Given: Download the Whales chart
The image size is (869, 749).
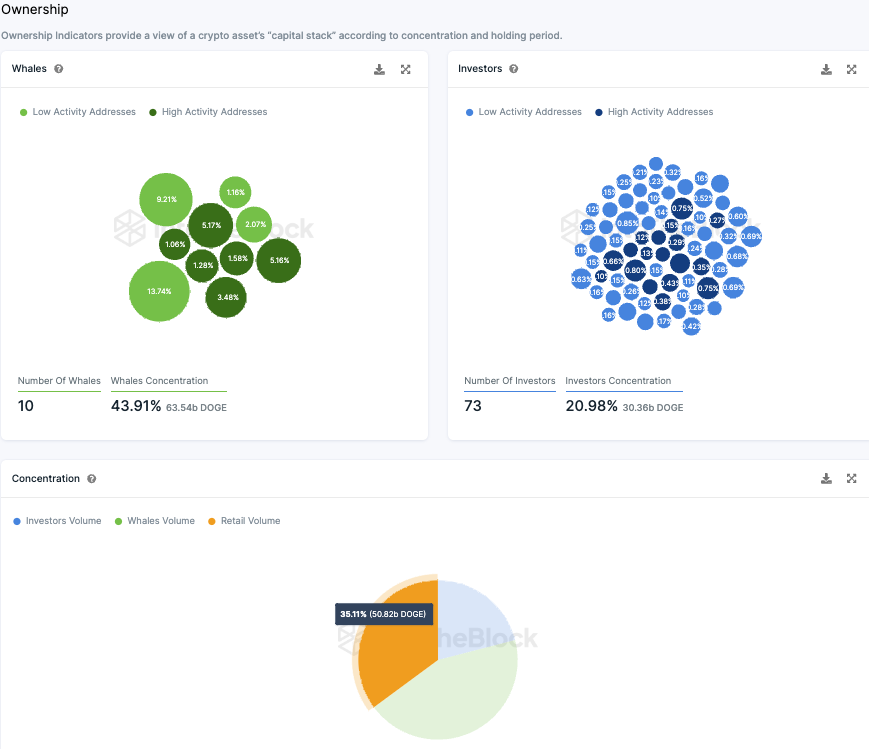Looking at the screenshot, I should pyautogui.click(x=379, y=69).
